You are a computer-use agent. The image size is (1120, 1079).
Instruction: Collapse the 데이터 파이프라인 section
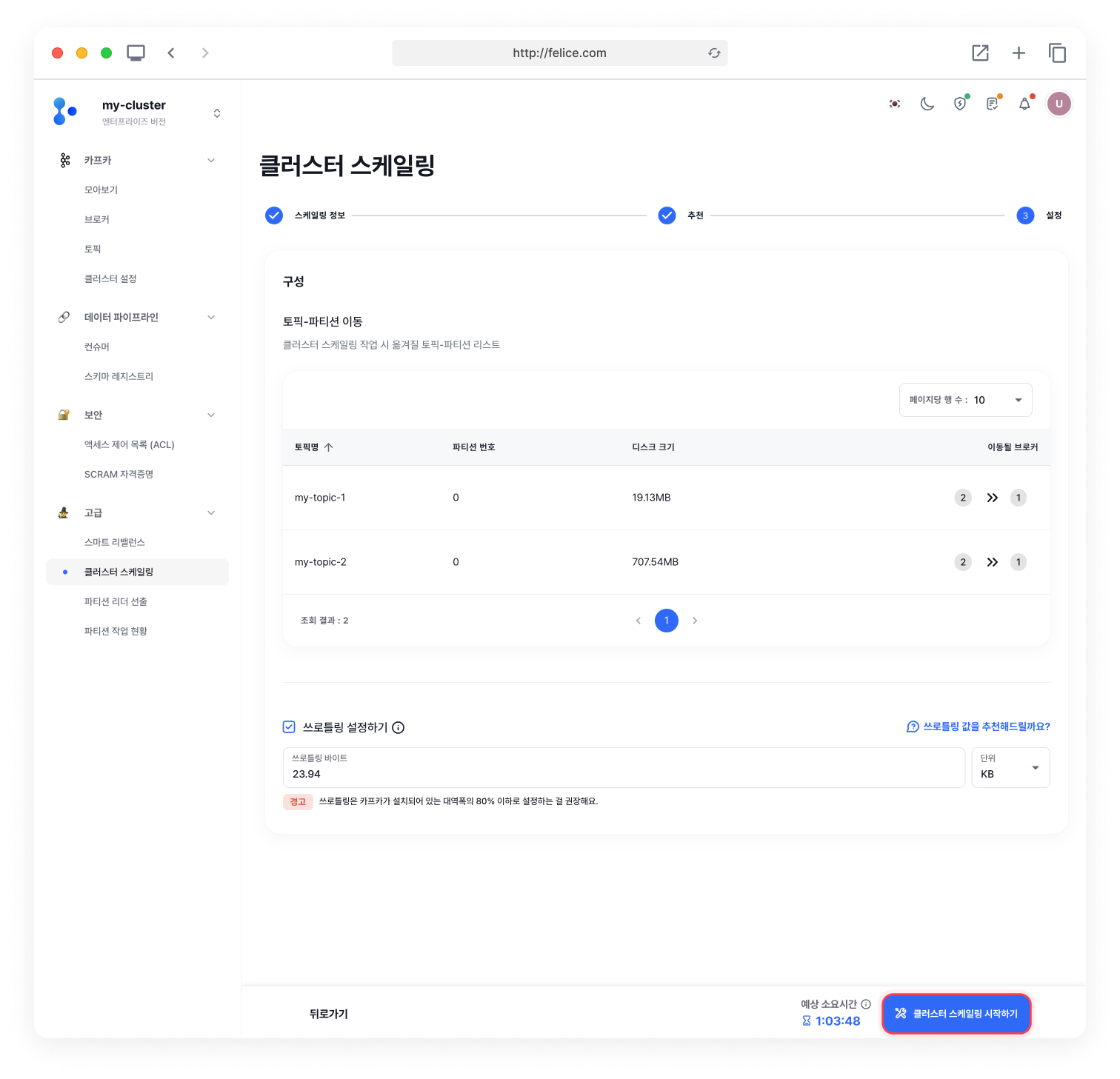[x=211, y=317]
